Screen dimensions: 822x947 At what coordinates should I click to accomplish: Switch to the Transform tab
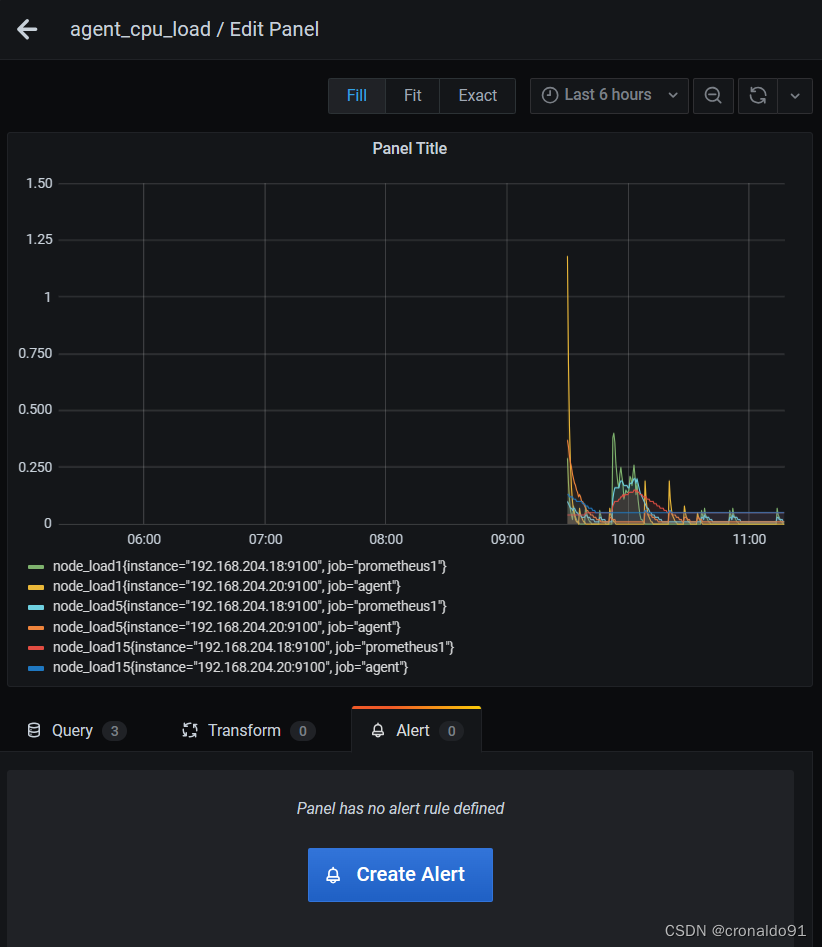tap(248, 731)
